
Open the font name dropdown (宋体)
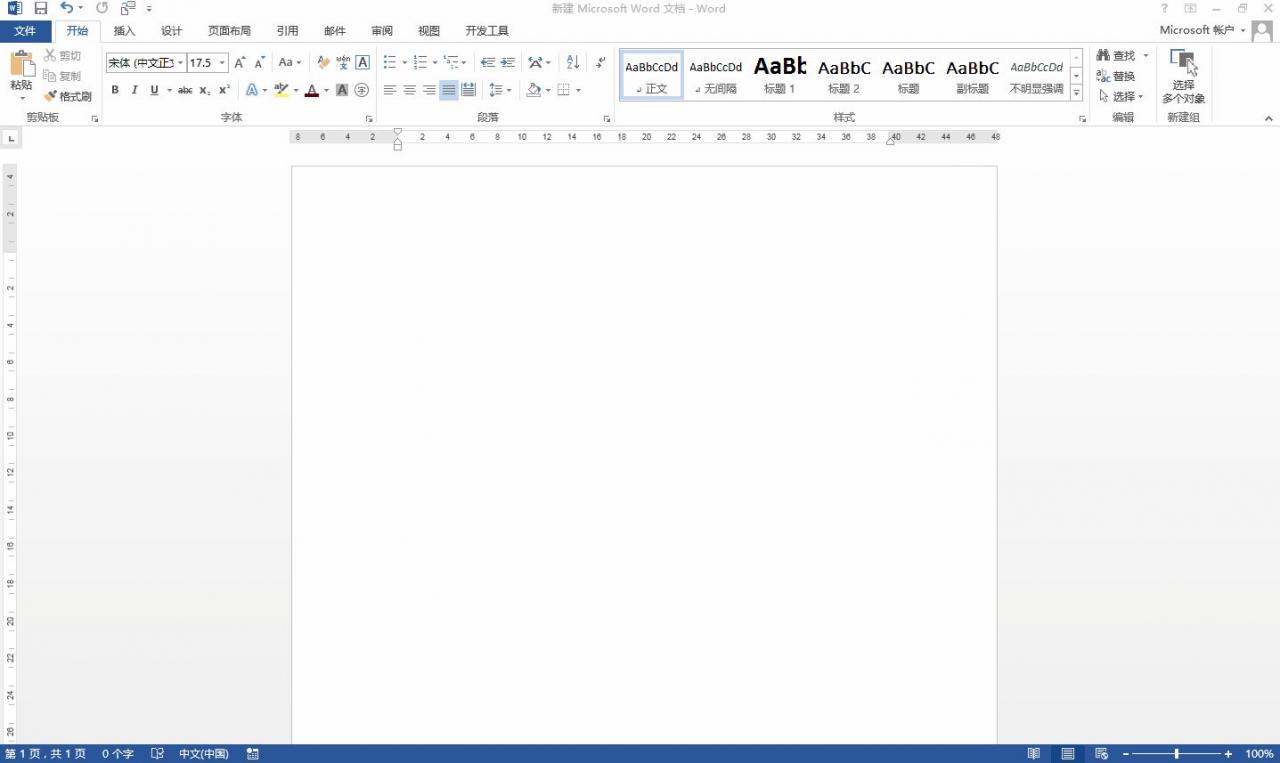coord(181,63)
